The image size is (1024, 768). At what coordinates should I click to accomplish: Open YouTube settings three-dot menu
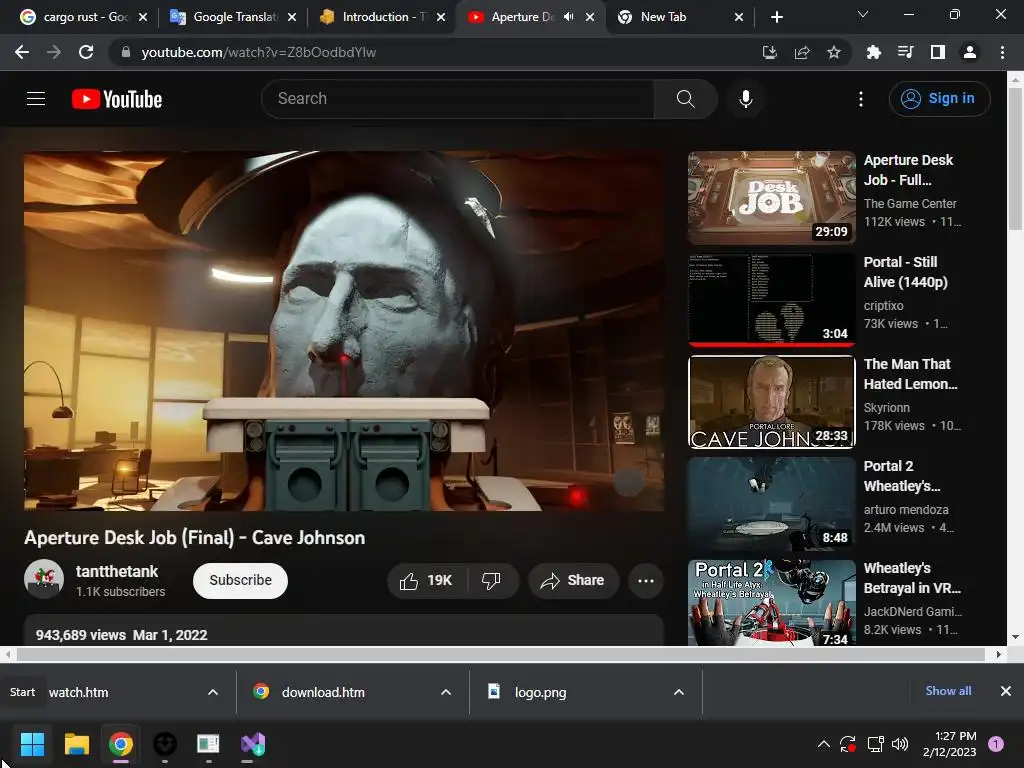861,99
